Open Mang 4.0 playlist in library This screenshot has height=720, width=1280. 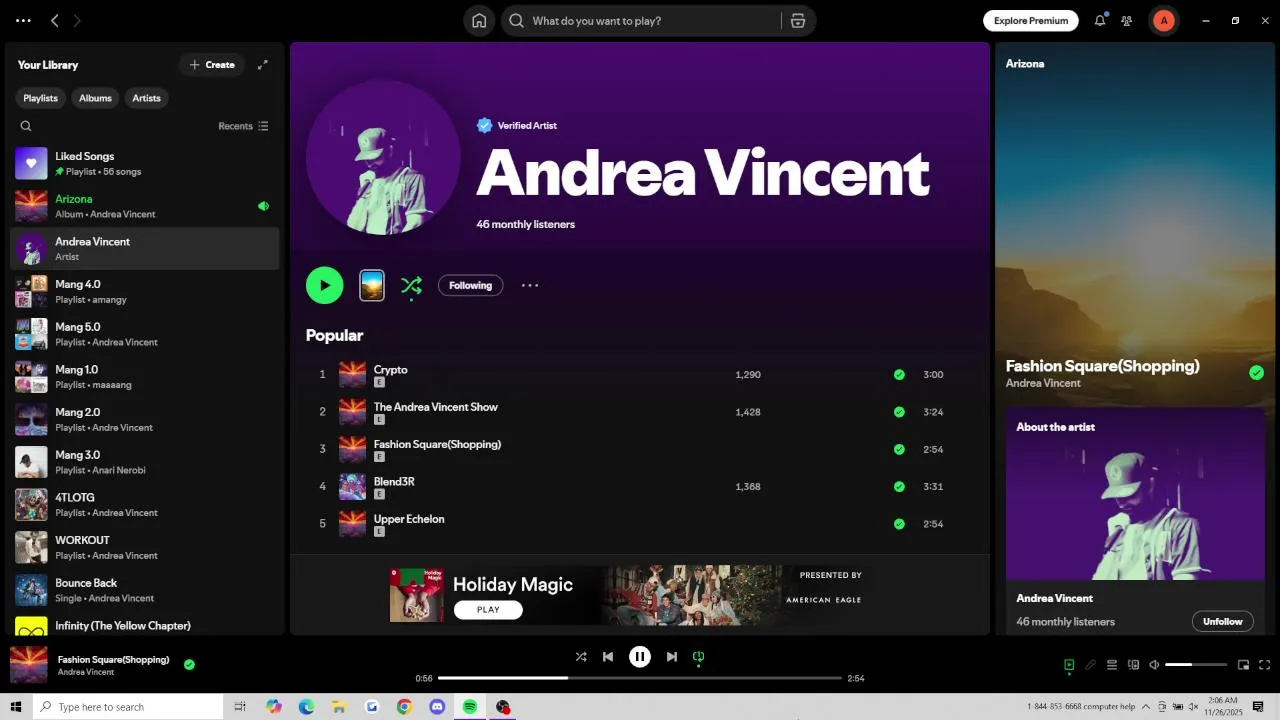(x=145, y=292)
